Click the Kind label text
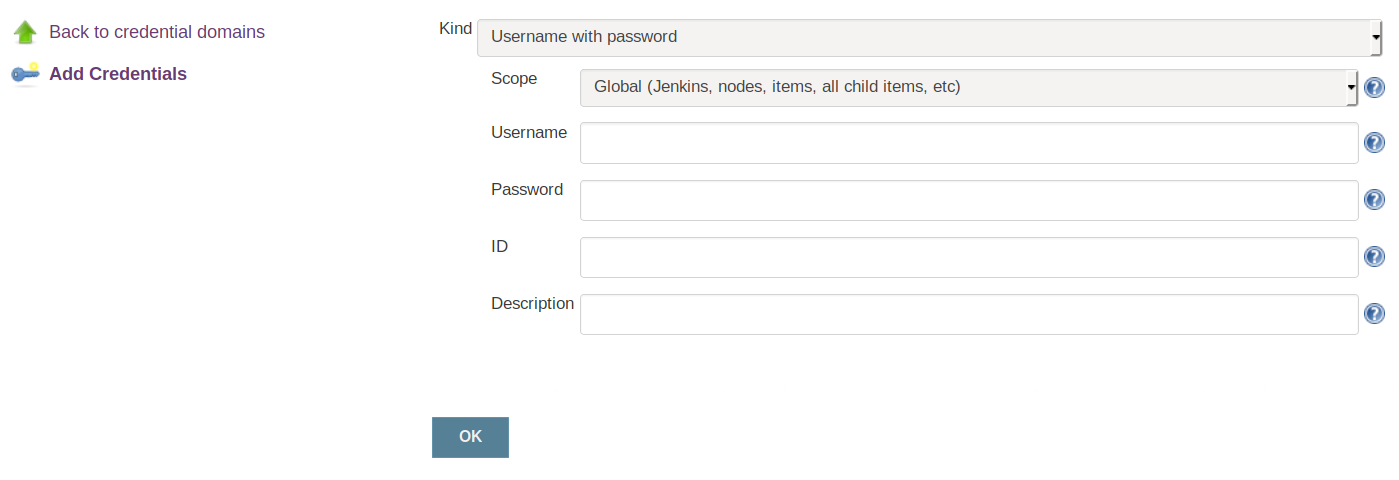Image resolution: width=1399 pixels, height=480 pixels. coord(456,28)
